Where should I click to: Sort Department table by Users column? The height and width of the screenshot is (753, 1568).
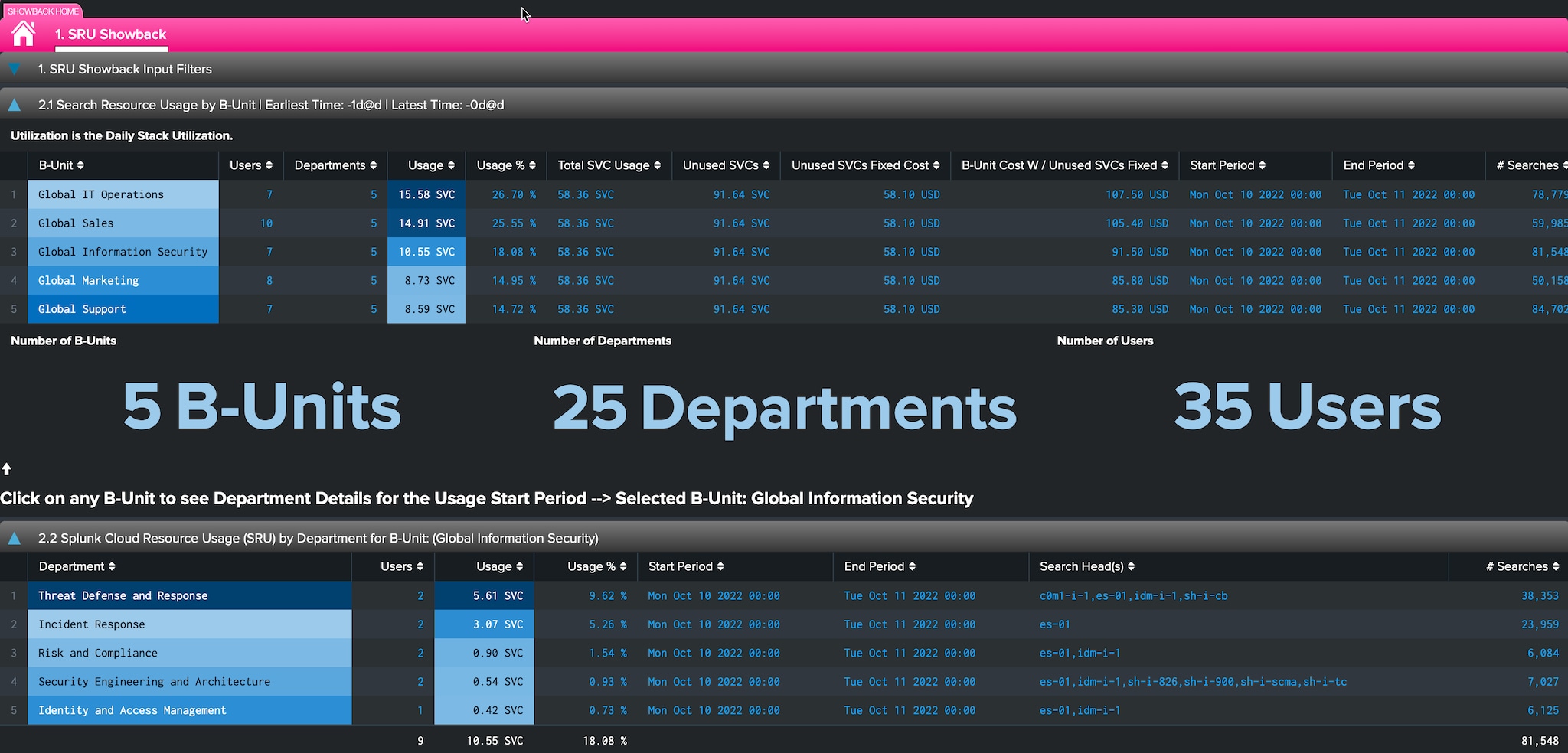pyautogui.click(x=402, y=566)
